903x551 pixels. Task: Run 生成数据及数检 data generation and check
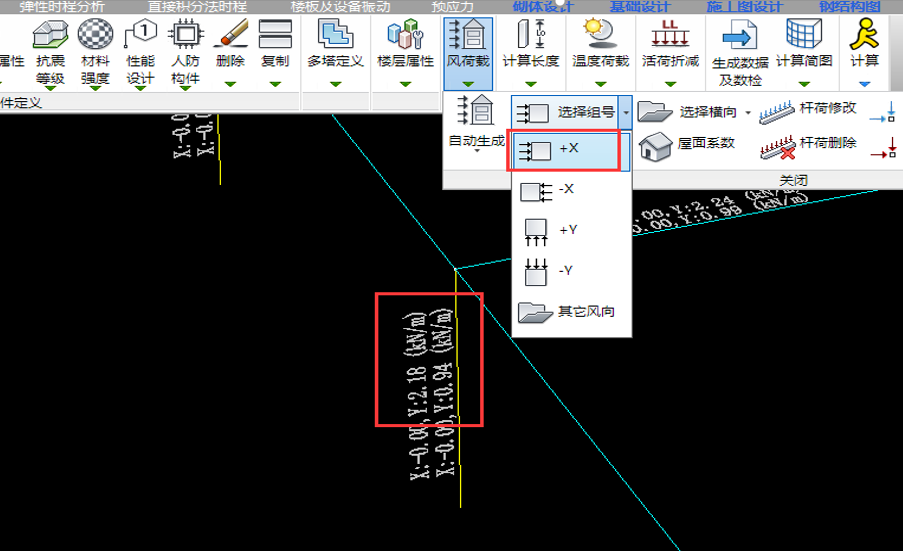tap(741, 52)
